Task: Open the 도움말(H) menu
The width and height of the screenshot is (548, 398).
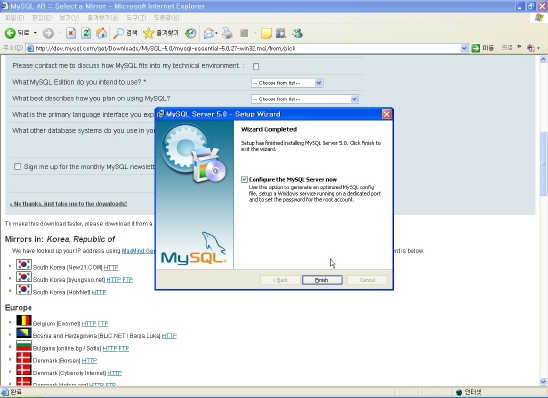Action: coord(167,17)
